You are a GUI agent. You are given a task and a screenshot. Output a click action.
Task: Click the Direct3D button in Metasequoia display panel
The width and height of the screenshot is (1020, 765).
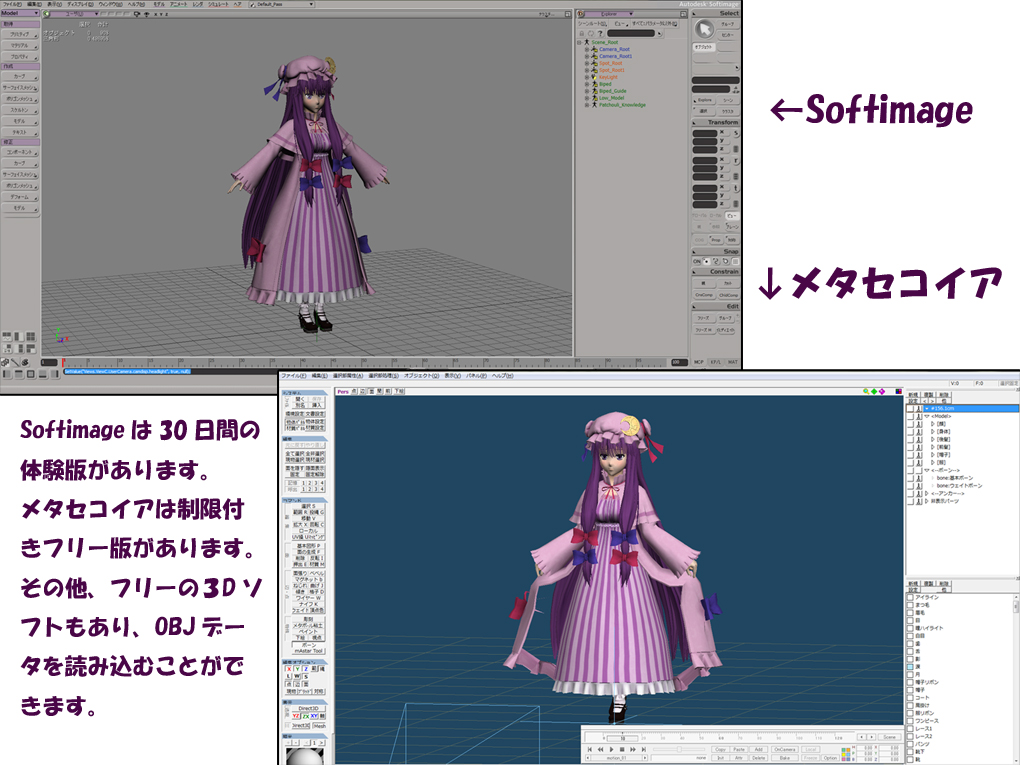(x=308, y=708)
